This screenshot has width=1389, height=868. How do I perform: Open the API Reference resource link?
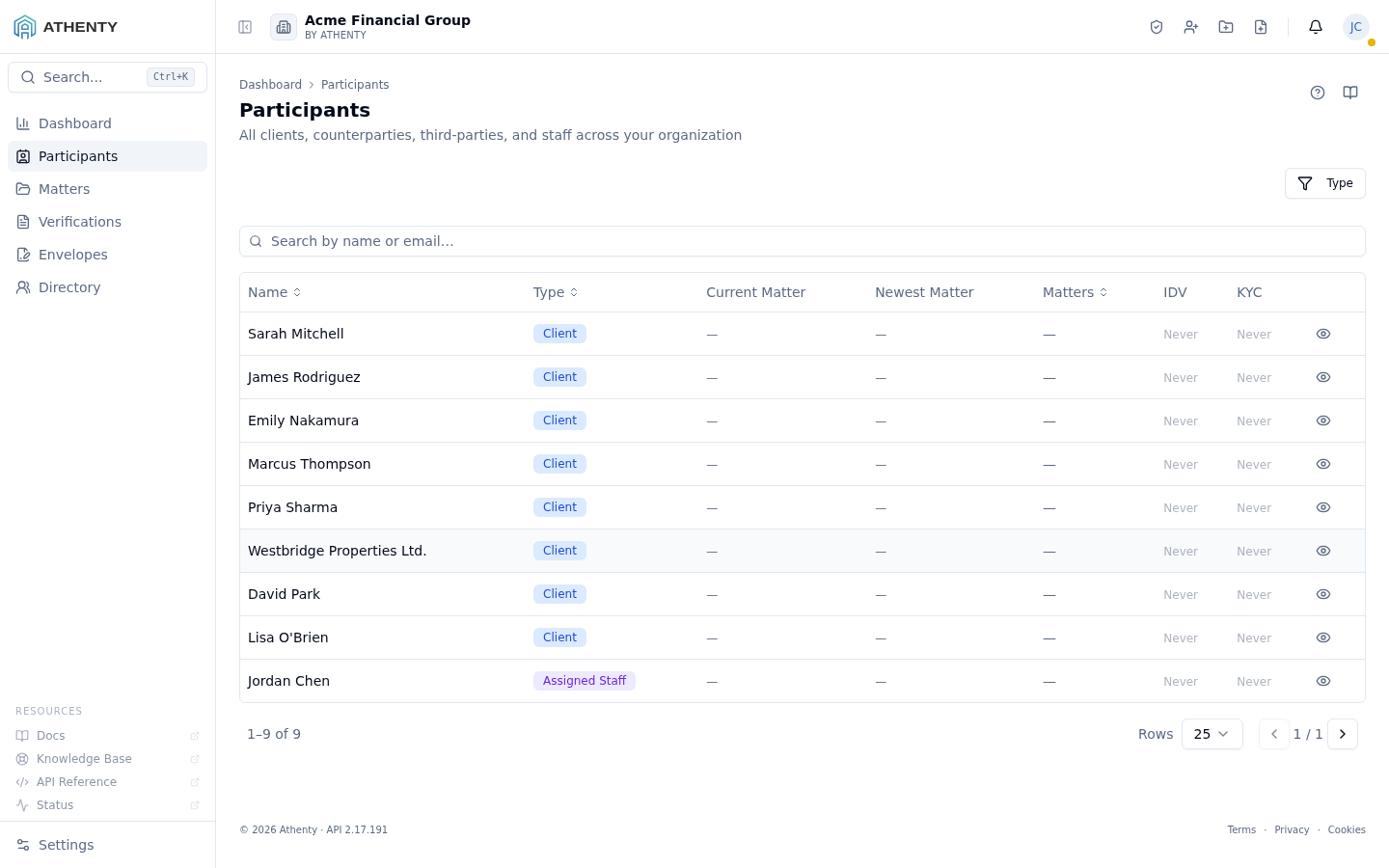point(107,782)
